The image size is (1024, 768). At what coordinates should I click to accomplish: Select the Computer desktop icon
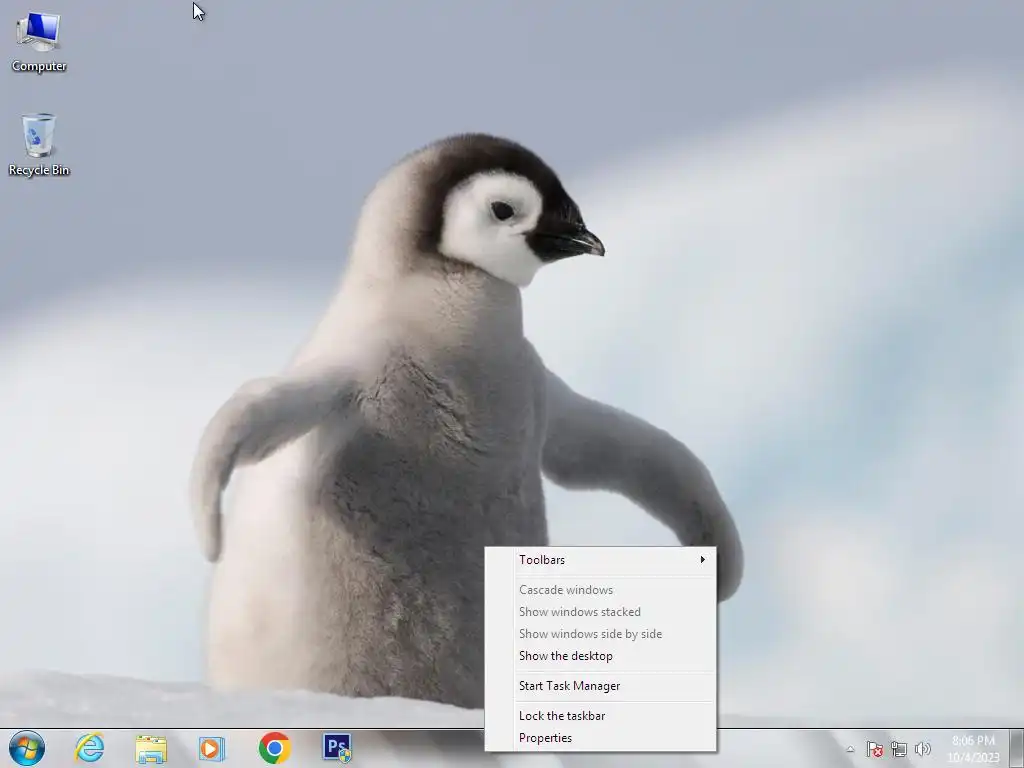click(39, 42)
